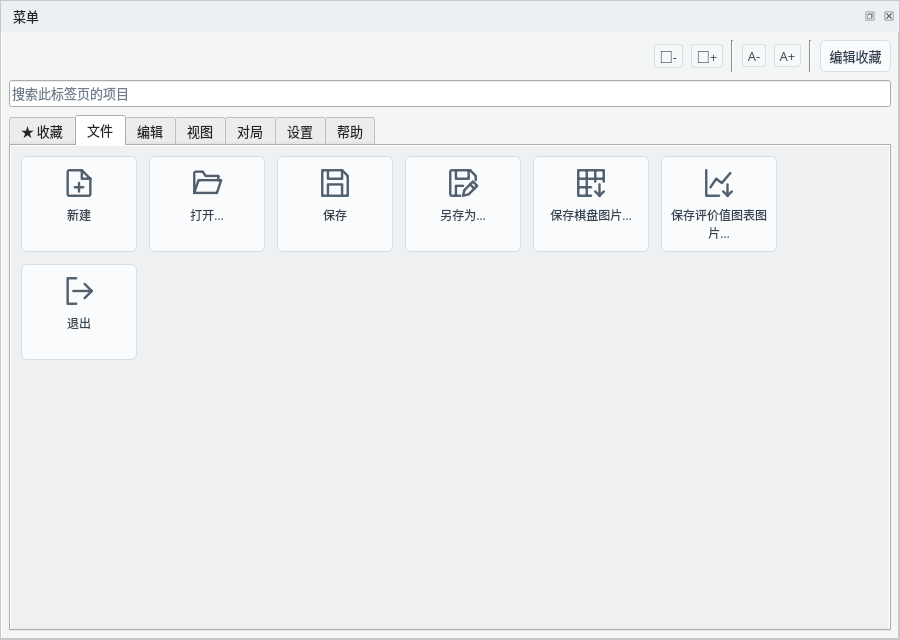Switch to the ★ 收藏 tab

click(x=42, y=131)
